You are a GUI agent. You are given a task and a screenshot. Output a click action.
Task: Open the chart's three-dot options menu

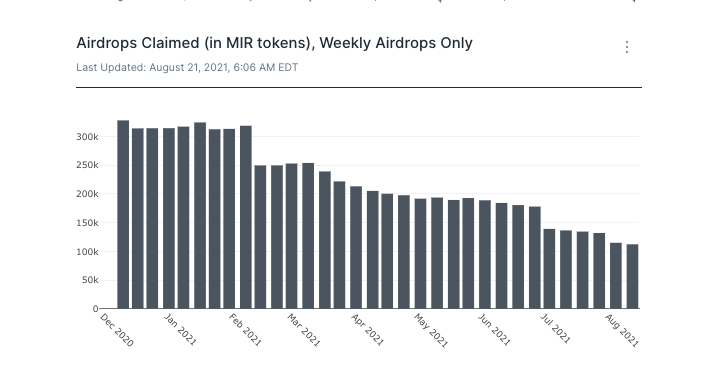tap(627, 47)
